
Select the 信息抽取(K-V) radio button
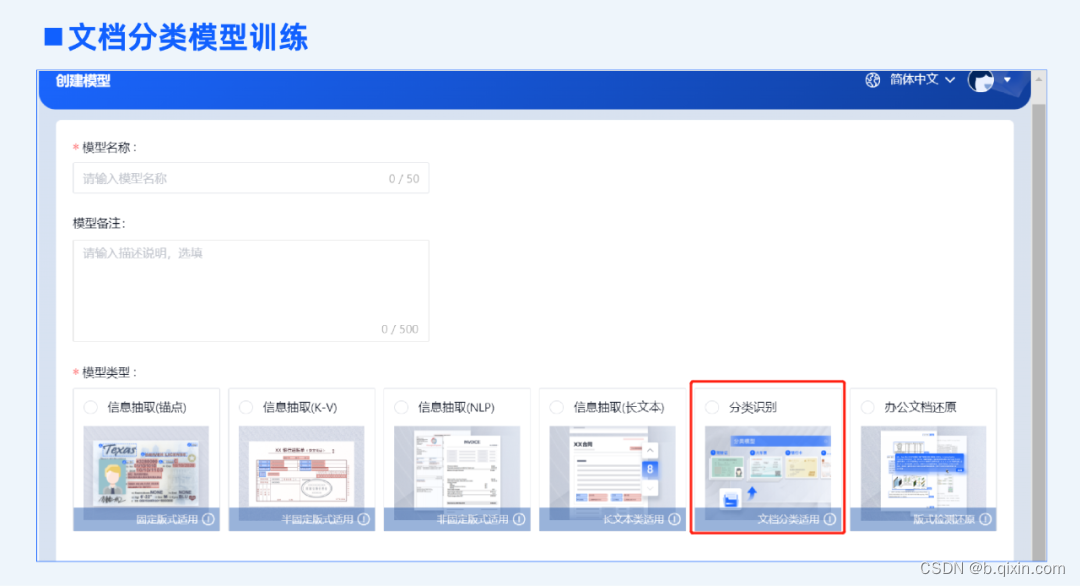click(x=246, y=407)
